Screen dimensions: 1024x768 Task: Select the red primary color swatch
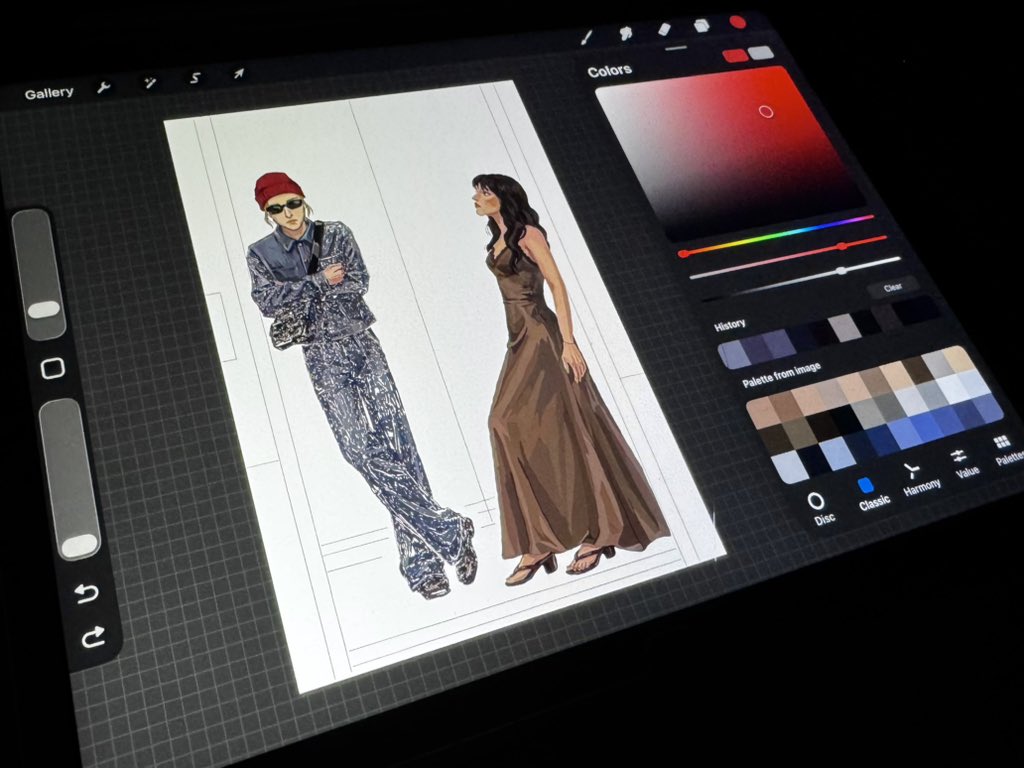point(735,56)
